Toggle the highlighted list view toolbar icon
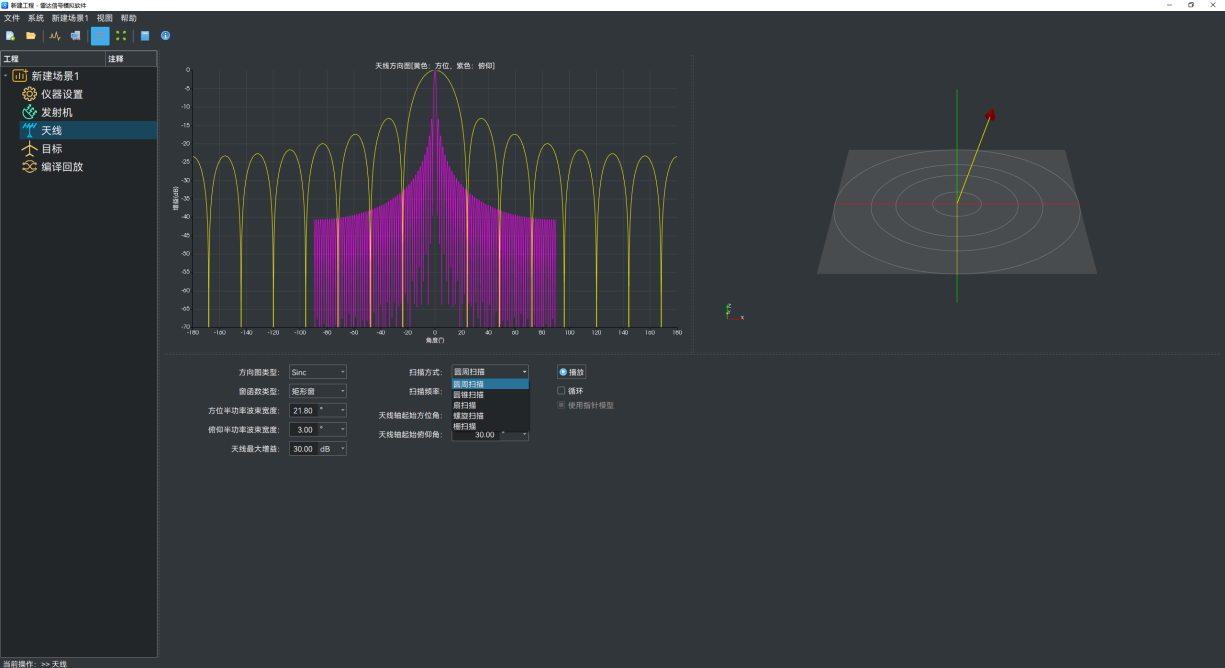This screenshot has width=1225, height=668. click(100, 36)
